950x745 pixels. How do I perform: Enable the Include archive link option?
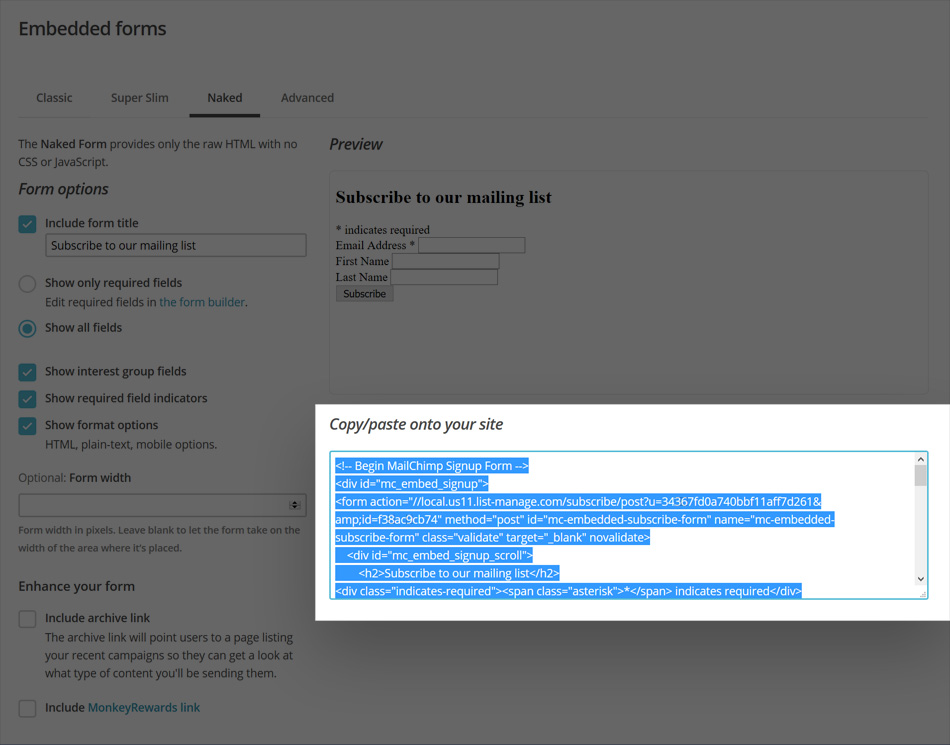[x=27, y=619]
